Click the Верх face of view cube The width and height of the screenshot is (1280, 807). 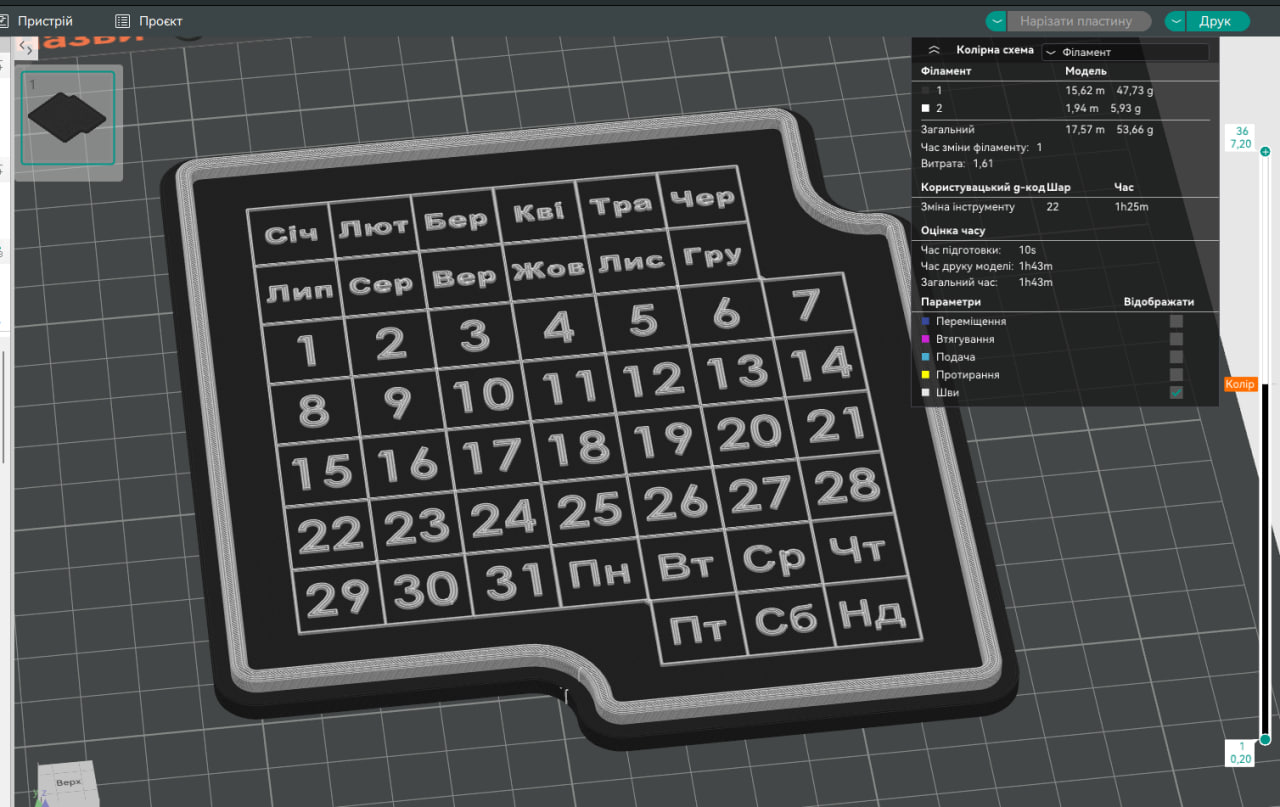(x=68, y=782)
